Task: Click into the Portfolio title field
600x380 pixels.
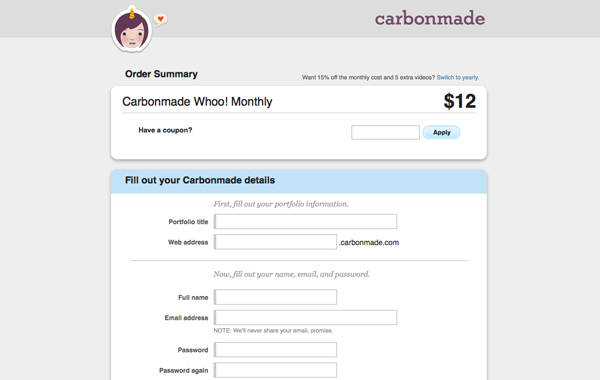Action: (x=305, y=222)
